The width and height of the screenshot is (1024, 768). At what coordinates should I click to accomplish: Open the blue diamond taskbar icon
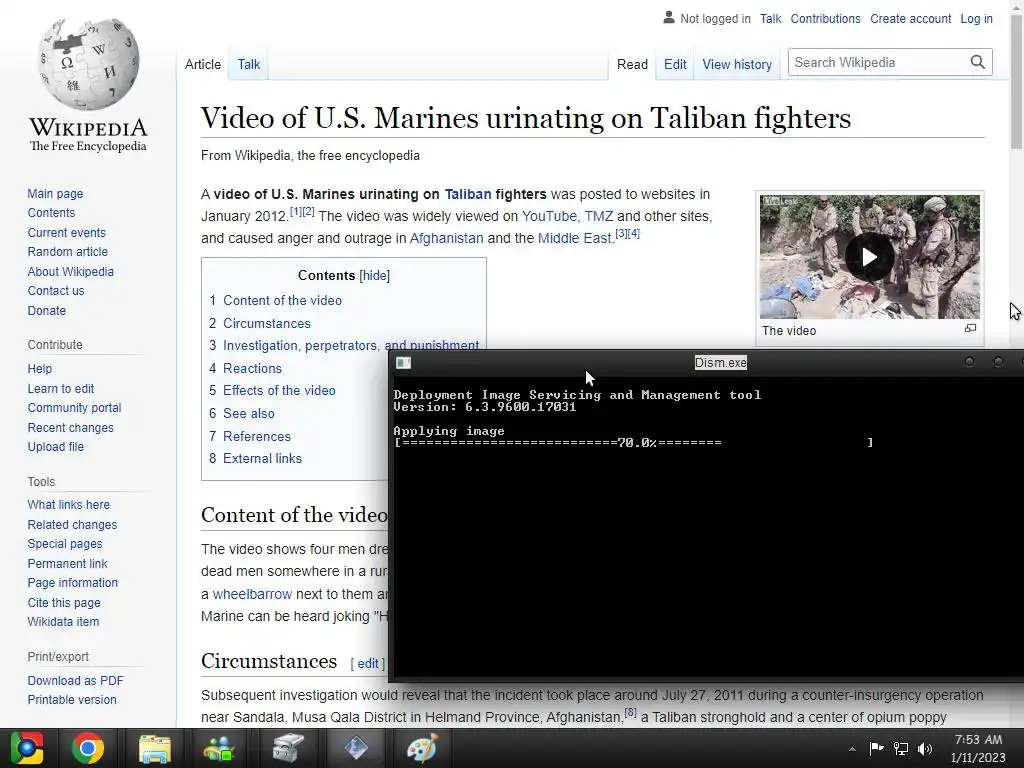click(356, 748)
